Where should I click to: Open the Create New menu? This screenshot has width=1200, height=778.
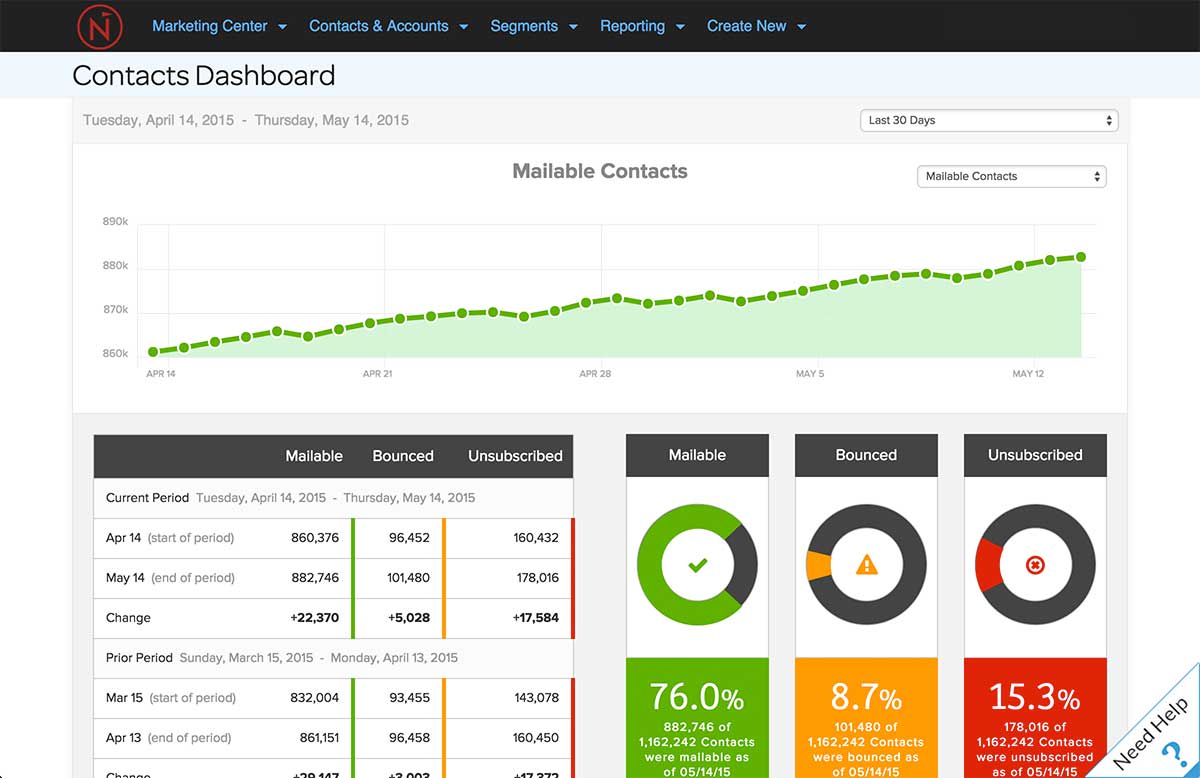(756, 26)
